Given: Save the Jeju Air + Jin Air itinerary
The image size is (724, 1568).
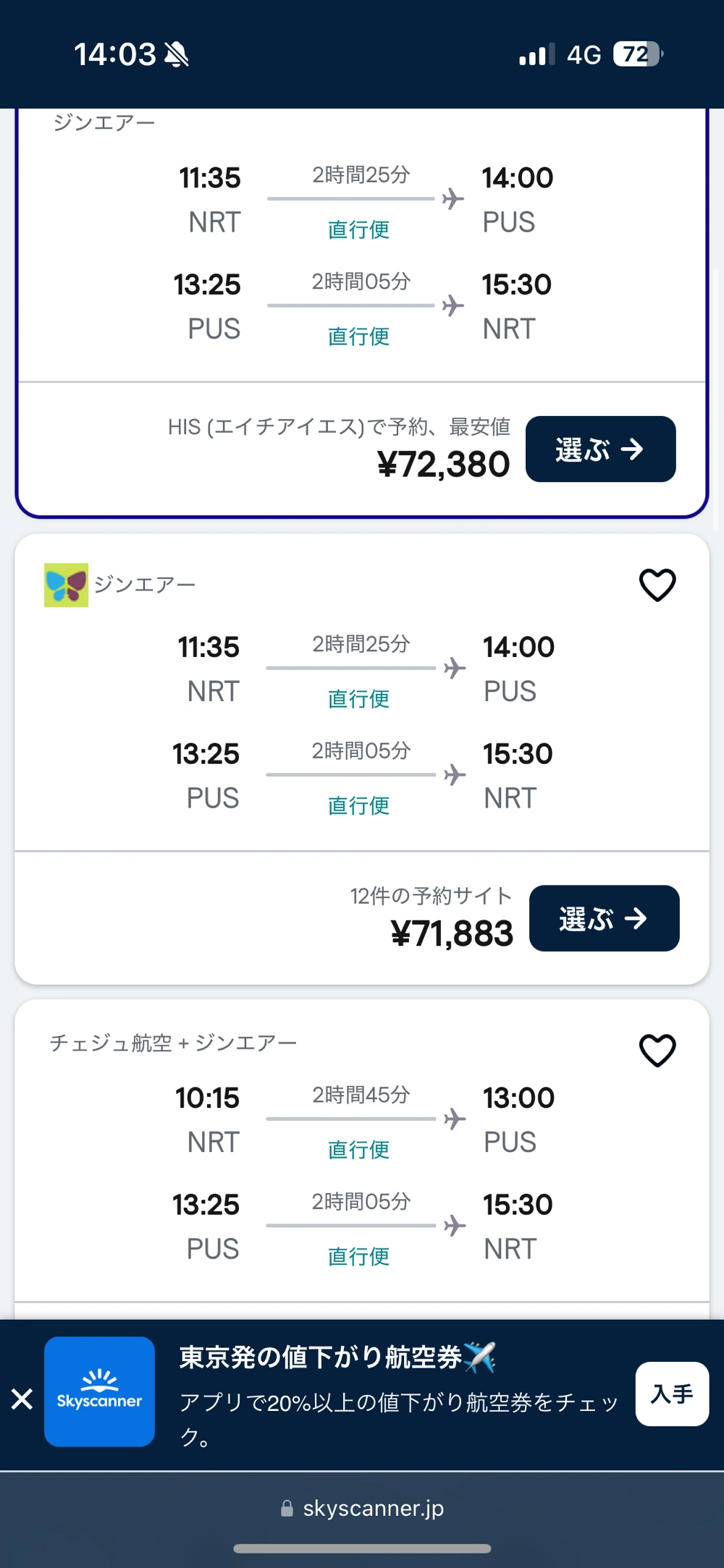Looking at the screenshot, I should (657, 1050).
